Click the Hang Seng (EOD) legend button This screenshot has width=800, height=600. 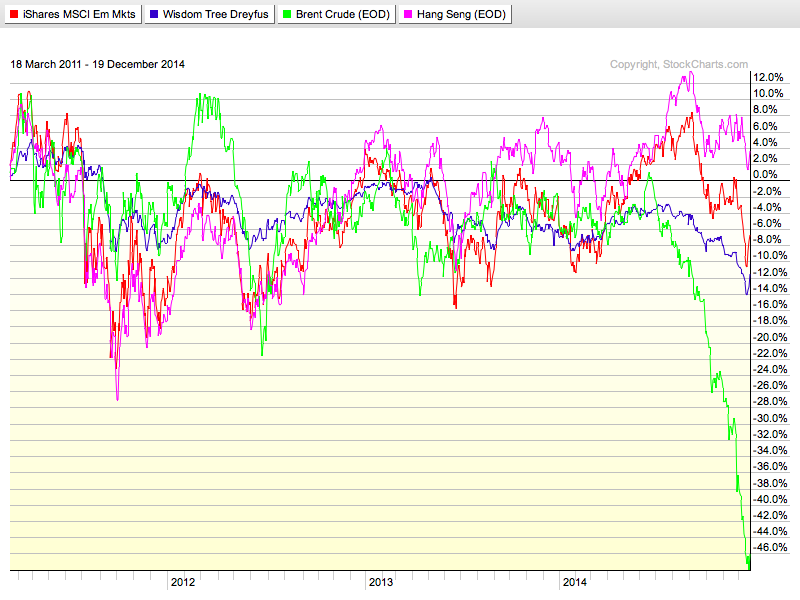(x=455, y=14)
